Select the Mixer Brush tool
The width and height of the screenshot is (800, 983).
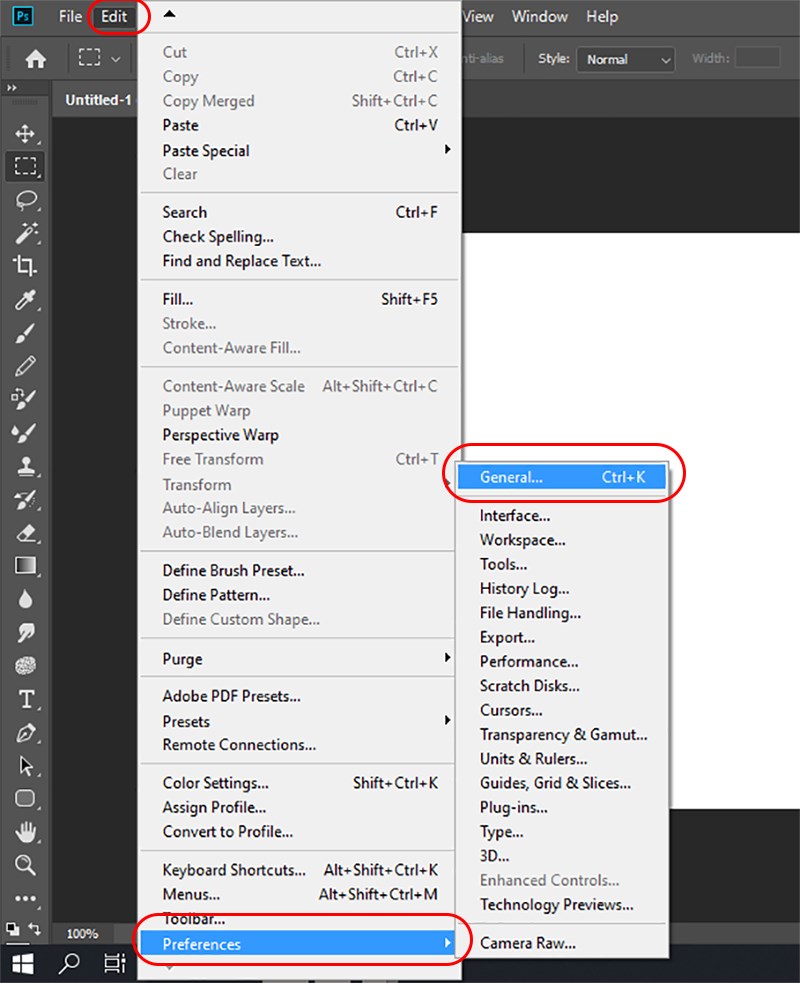point(25,433)
